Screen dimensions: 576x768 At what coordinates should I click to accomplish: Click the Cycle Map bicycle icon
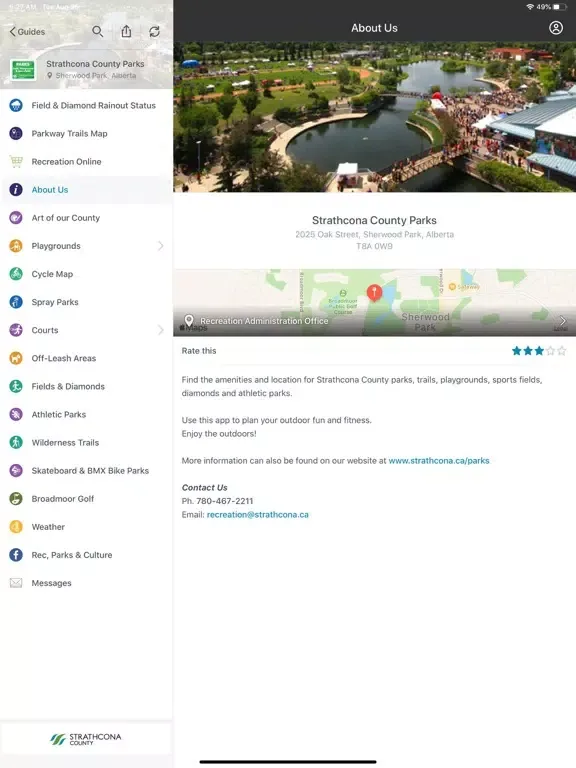tap(16, 274)
